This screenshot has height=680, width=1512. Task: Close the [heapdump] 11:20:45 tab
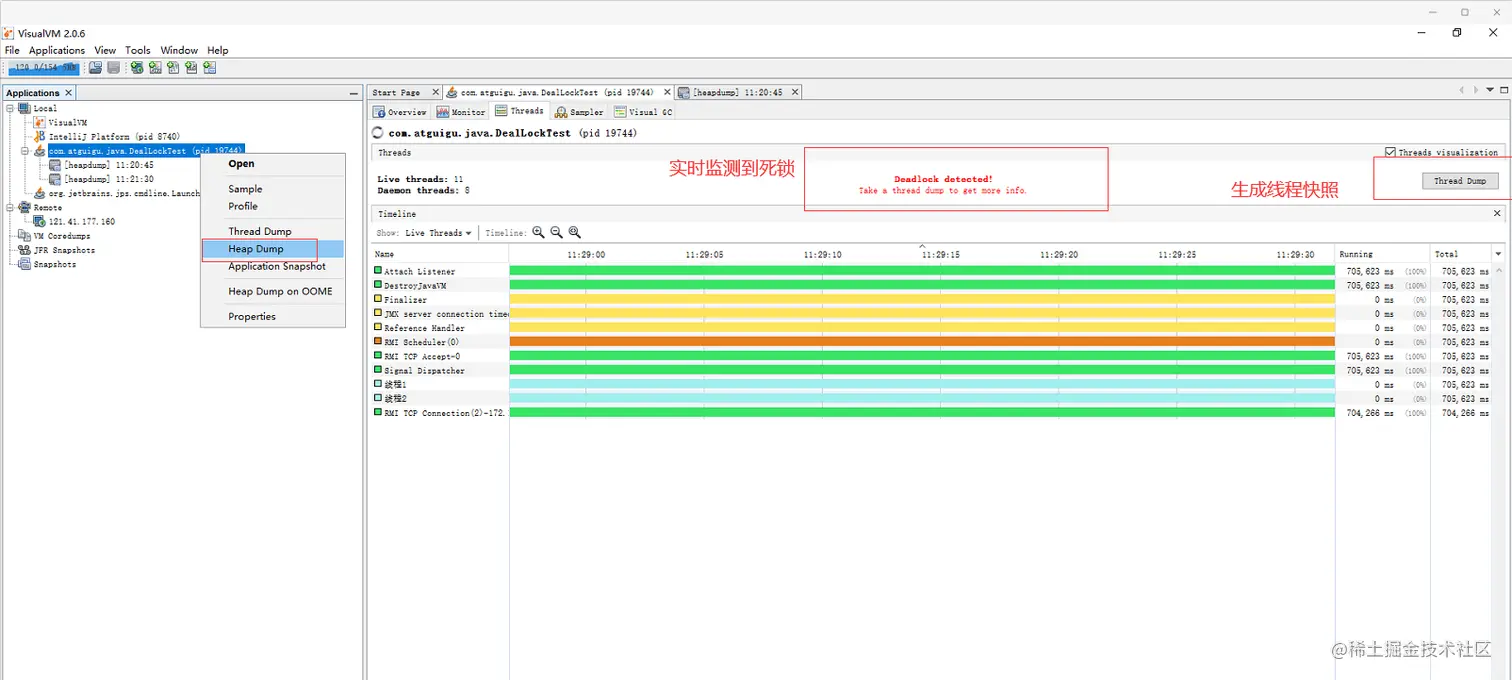tap(795, 92)
